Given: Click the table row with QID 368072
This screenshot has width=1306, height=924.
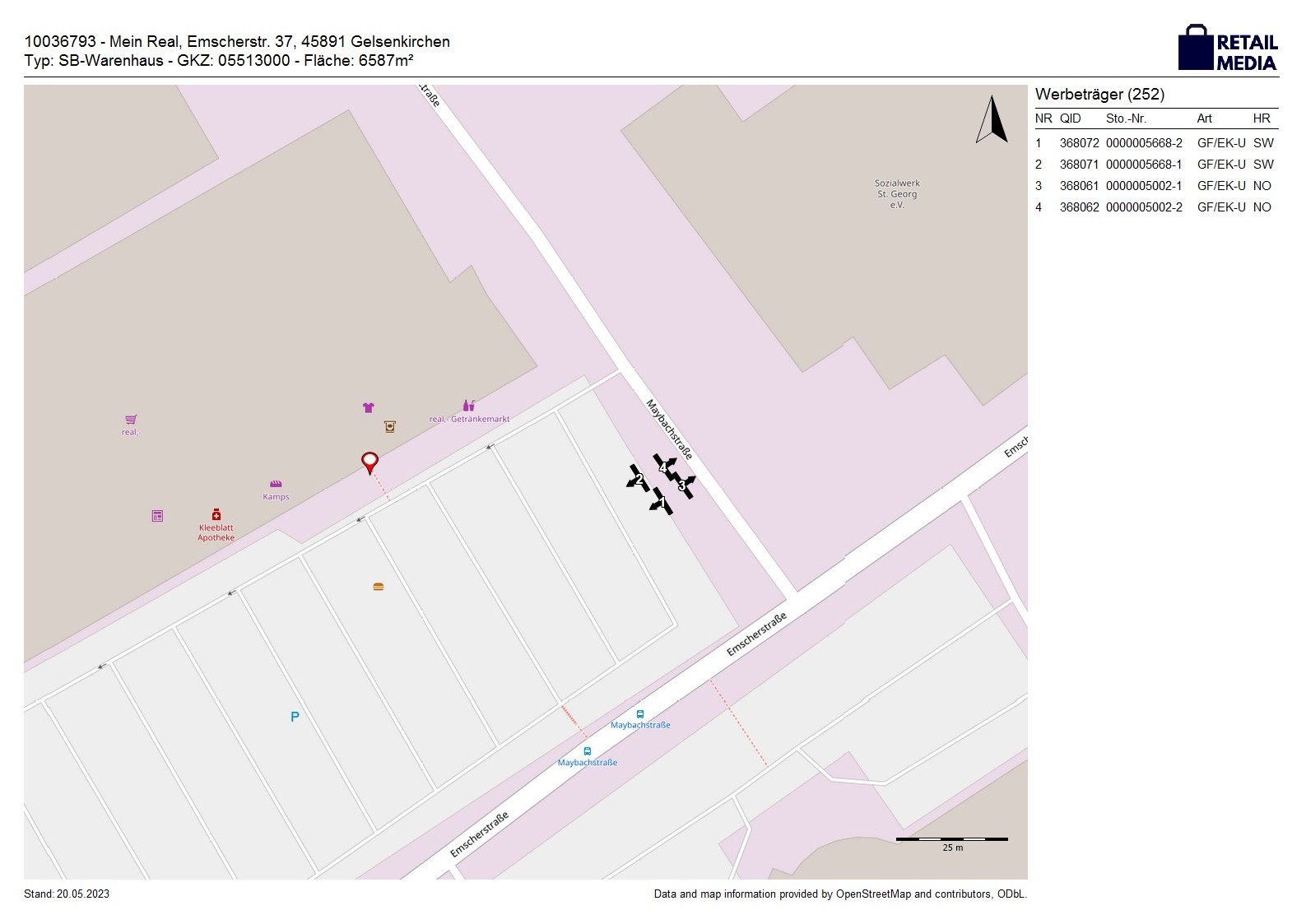Looking at the screenshot, I should [x=1155, y=143].
